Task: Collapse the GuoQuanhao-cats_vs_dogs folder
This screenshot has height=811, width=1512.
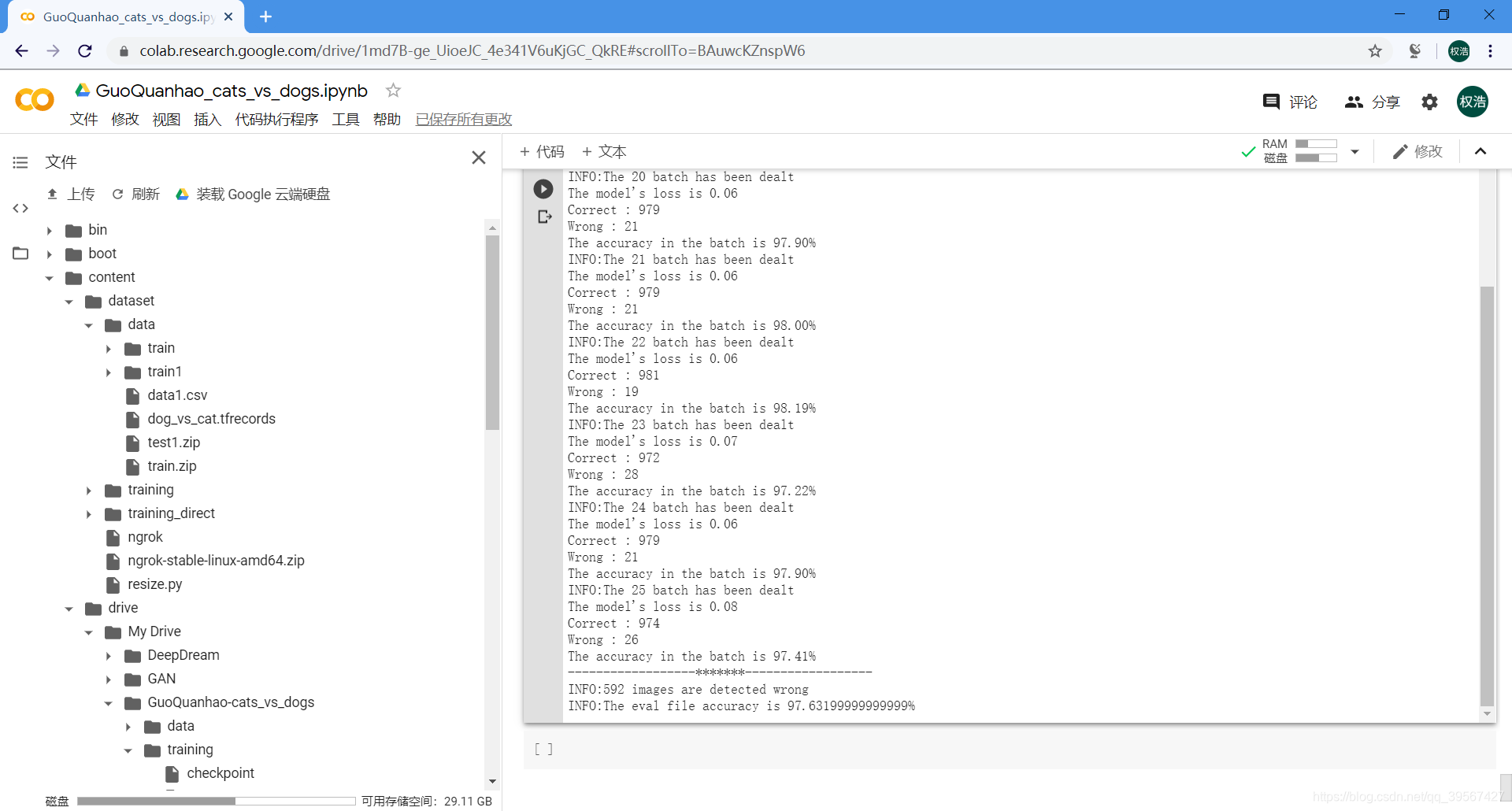Action: pos(109,703)
